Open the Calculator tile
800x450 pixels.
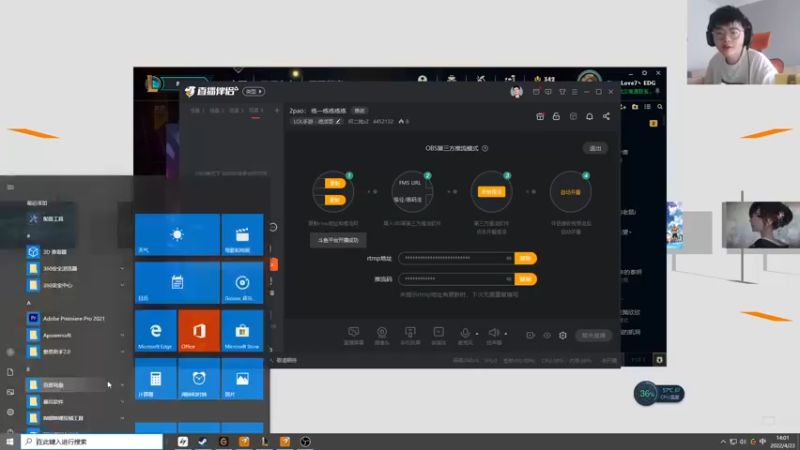click(x=156, y=379)
